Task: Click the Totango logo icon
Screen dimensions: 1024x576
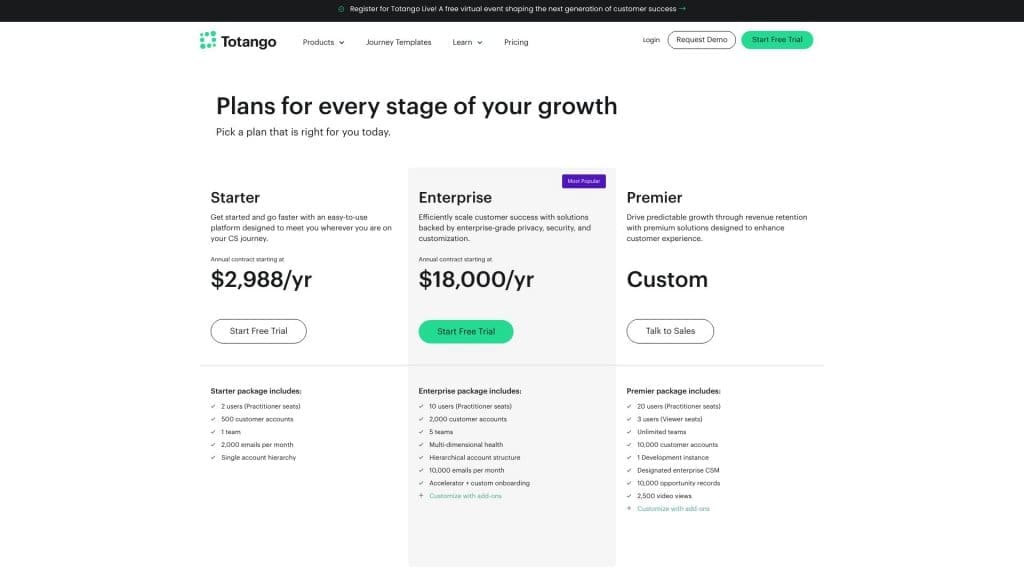Action: tap(208, 40)
